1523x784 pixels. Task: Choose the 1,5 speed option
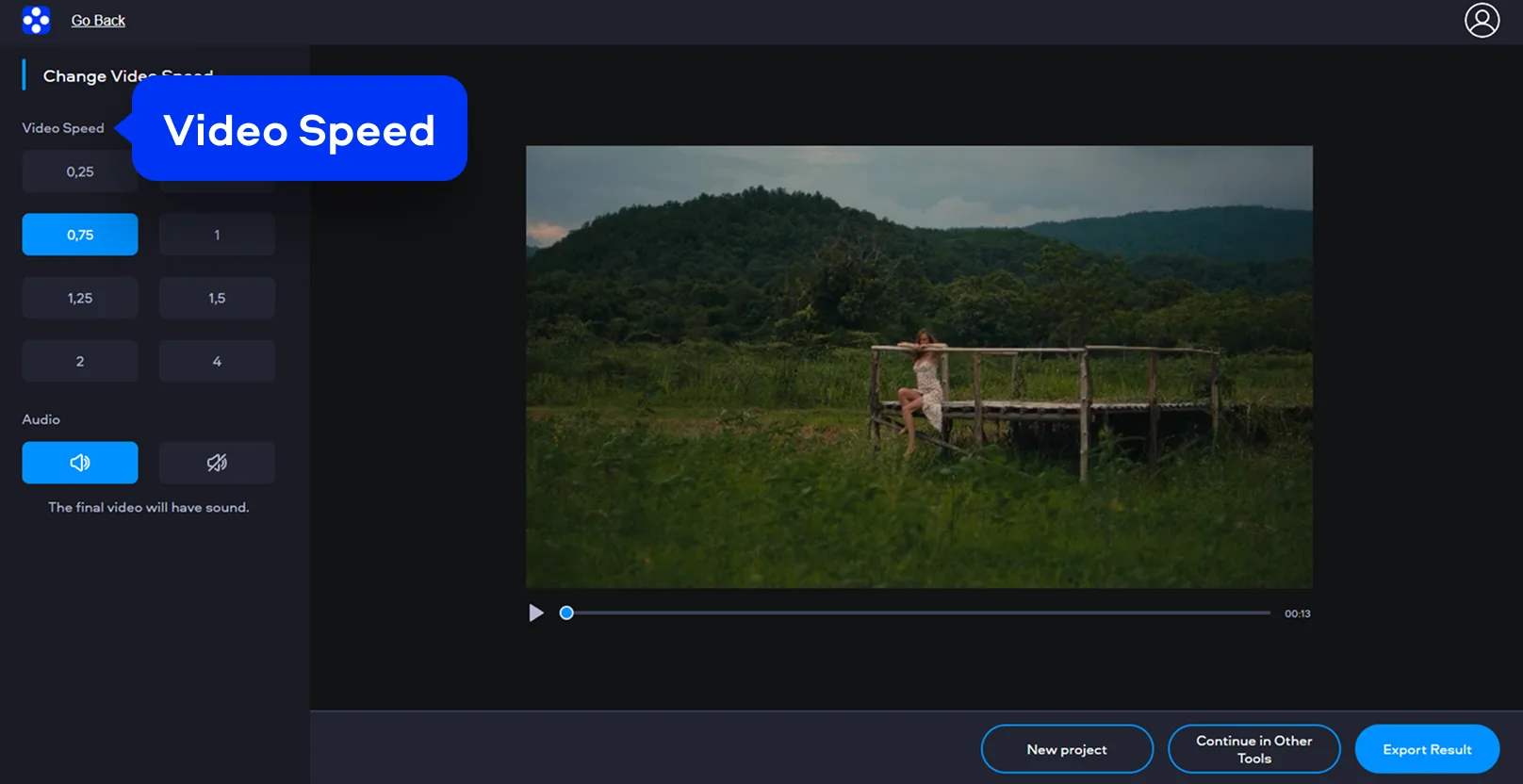click(217, 298)
